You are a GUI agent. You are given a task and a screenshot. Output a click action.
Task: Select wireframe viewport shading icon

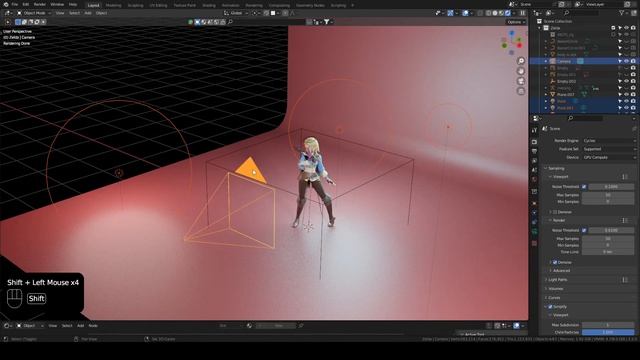point(488,13)
